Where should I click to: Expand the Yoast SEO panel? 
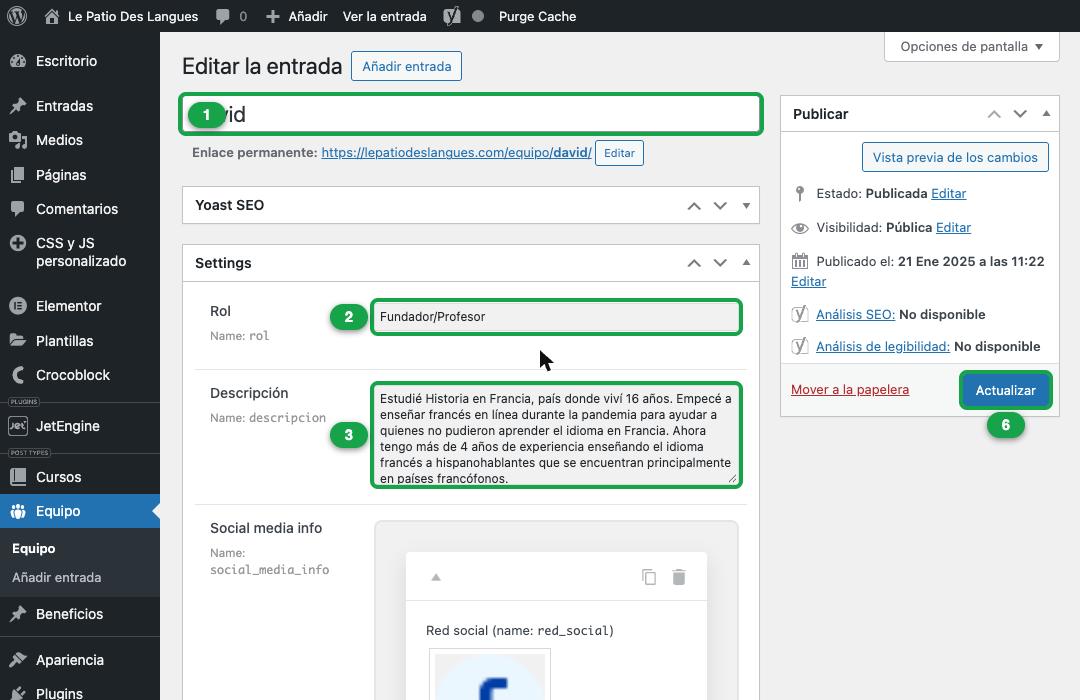[x=746, y=205]
